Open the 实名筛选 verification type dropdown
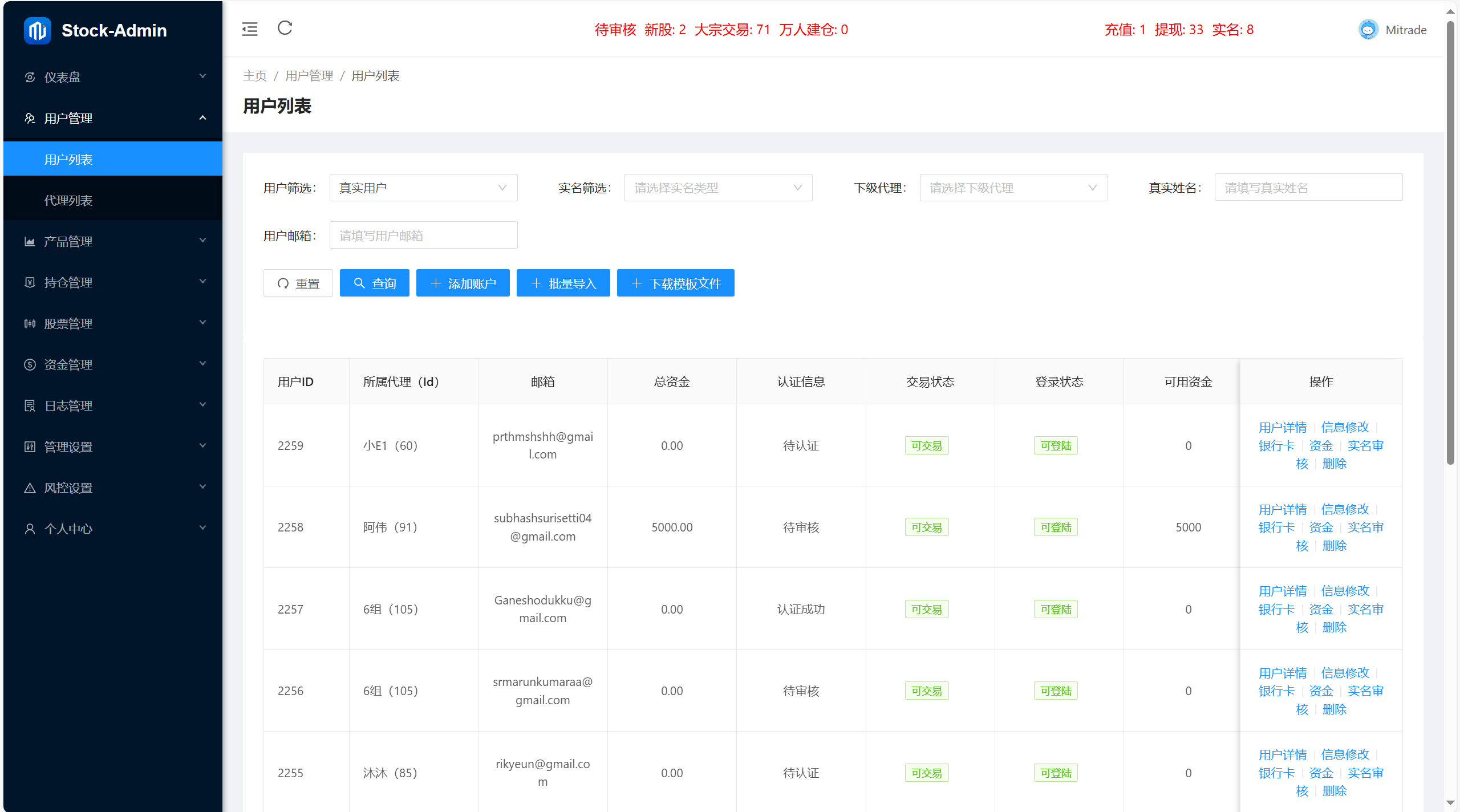 click(x=717, y=188)
